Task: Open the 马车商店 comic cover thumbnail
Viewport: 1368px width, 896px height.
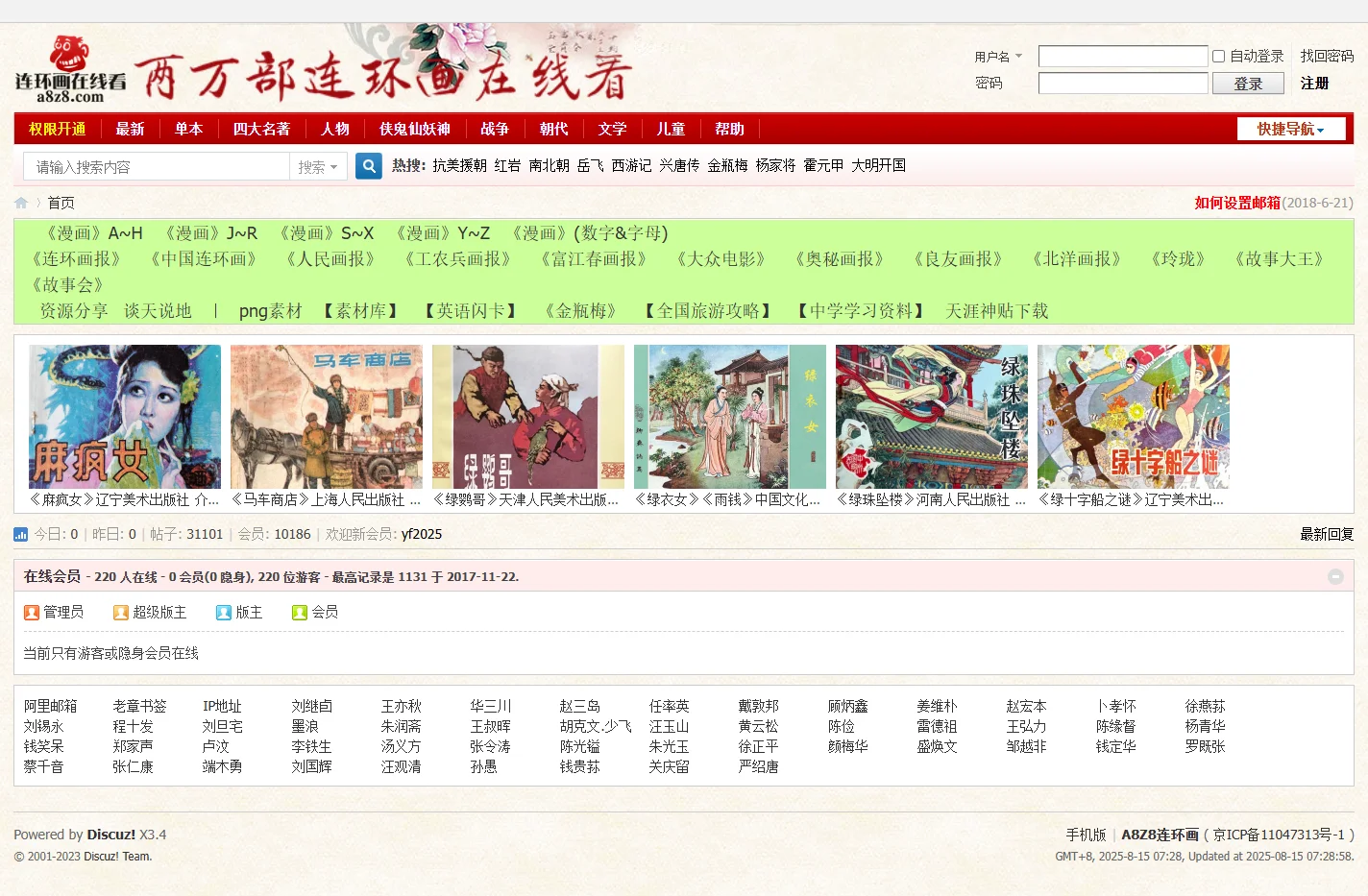Action: (327, 417)
